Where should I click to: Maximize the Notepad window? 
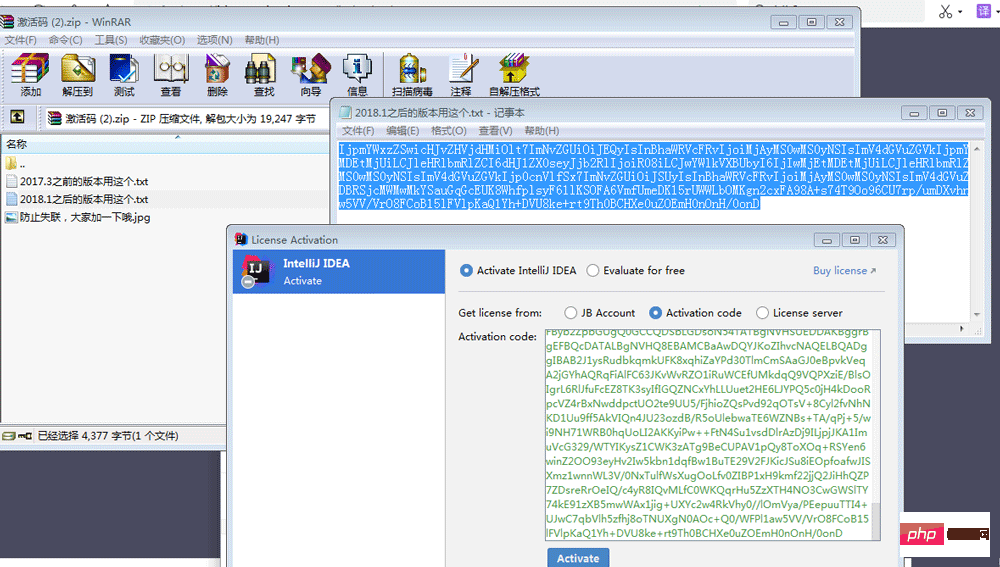942,113
